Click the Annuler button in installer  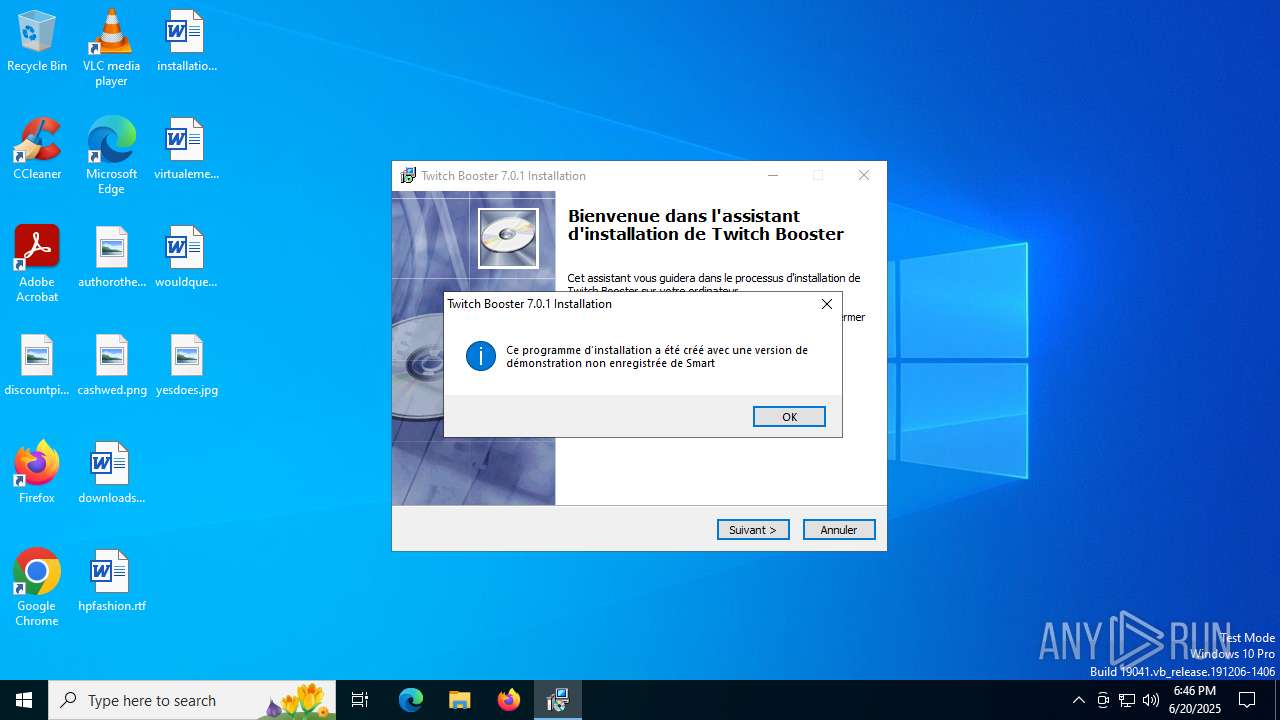839,530
